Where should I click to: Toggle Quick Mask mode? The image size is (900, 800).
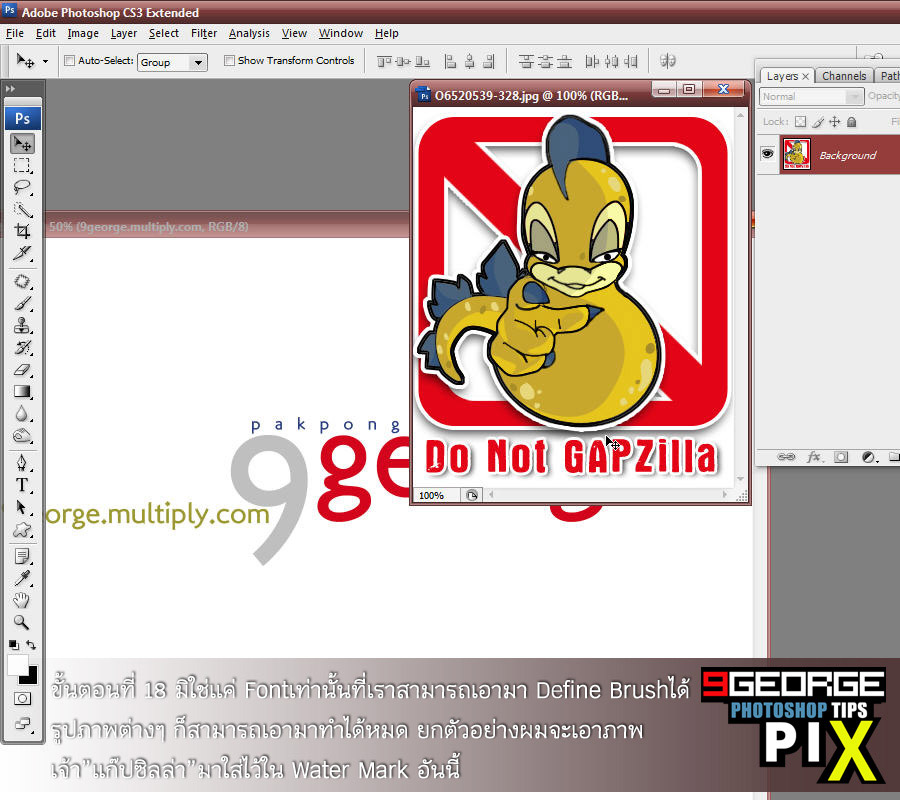pyautogui.click(x=23, y=698)
